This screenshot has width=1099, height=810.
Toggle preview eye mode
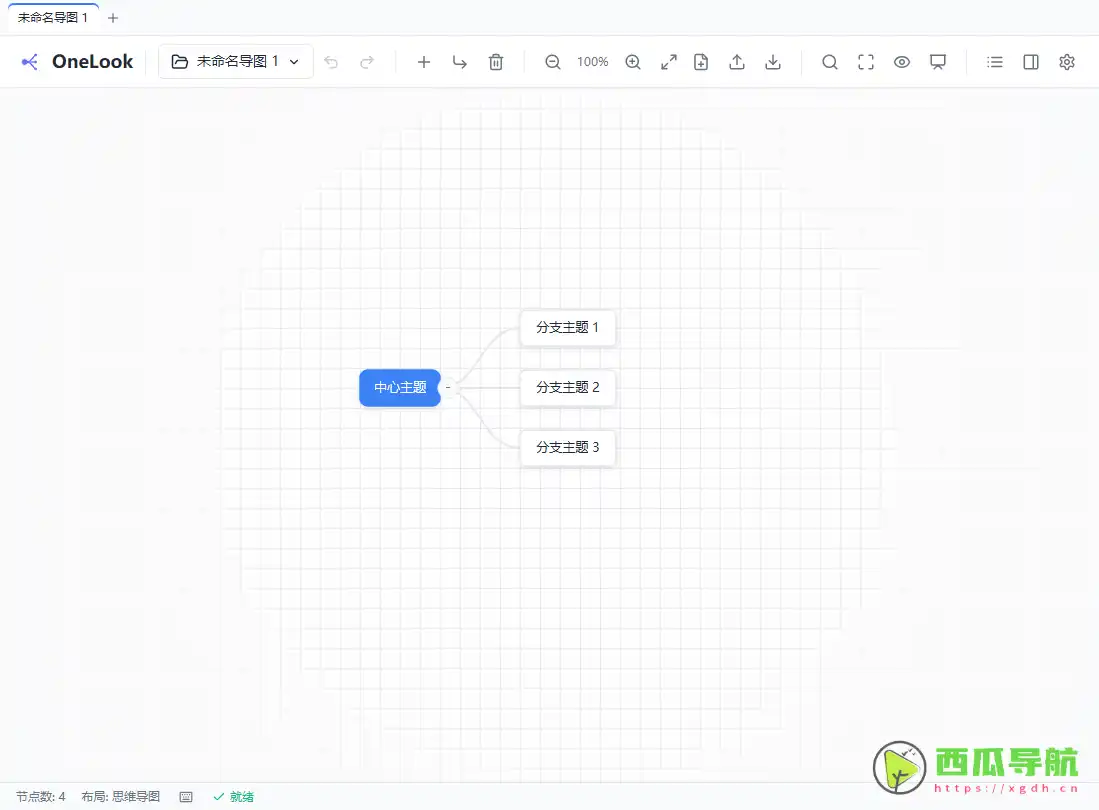(902, 61)
